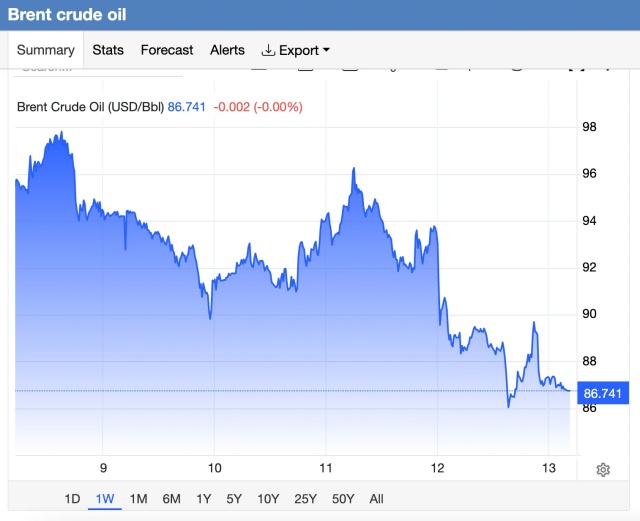This screenshot has height=521, width=640.
Task: Click the 86.741 current price label
Action: tap(603, 393)
